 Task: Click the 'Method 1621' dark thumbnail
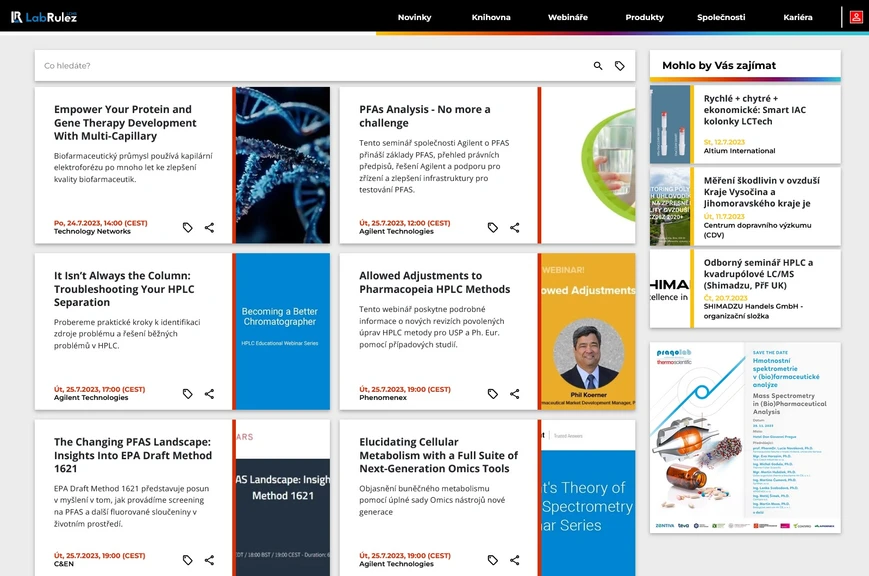[283, 498]
